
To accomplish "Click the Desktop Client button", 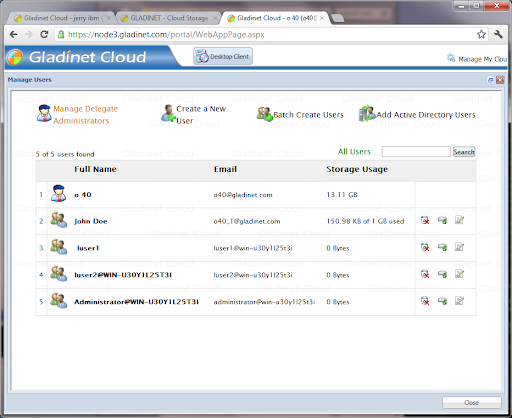I will [223, 56].
